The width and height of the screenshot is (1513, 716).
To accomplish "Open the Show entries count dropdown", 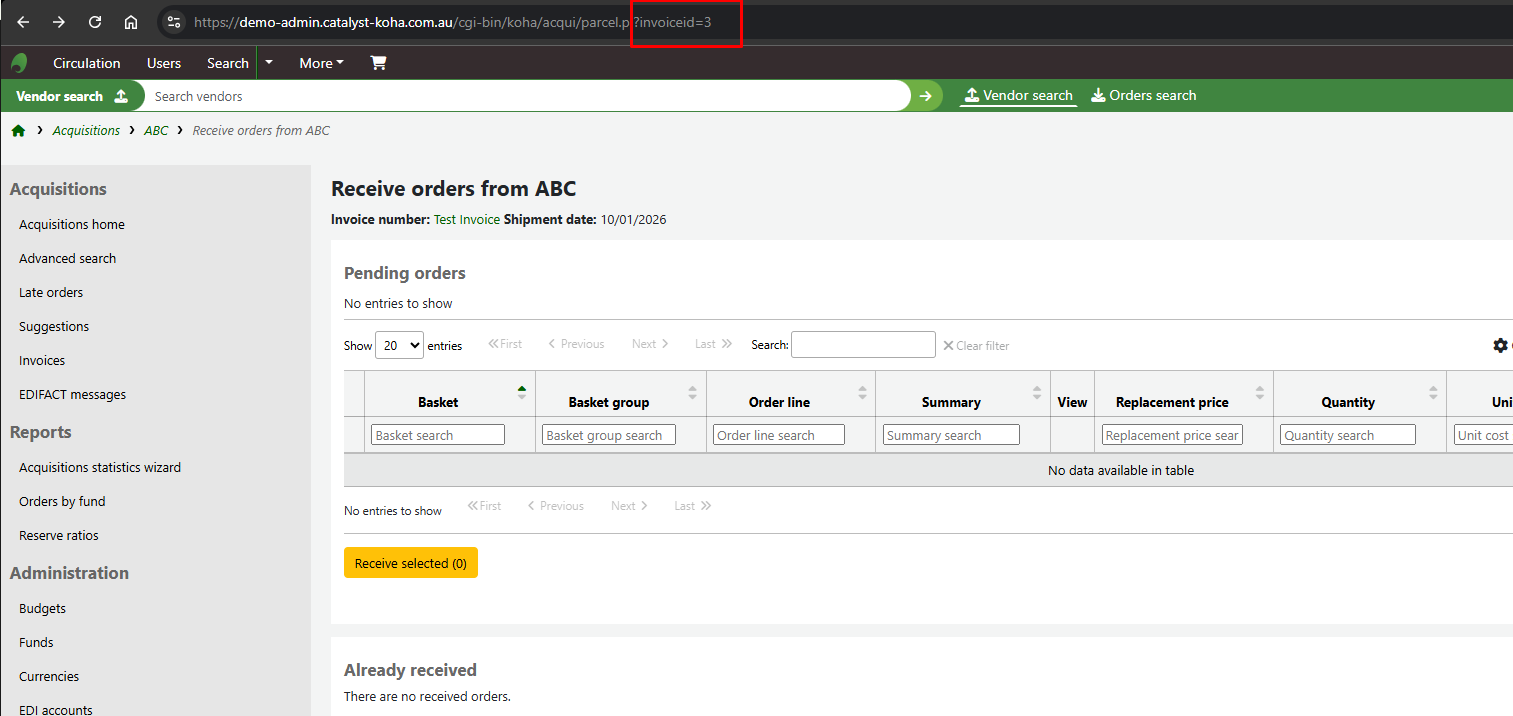I will (399, 345).
